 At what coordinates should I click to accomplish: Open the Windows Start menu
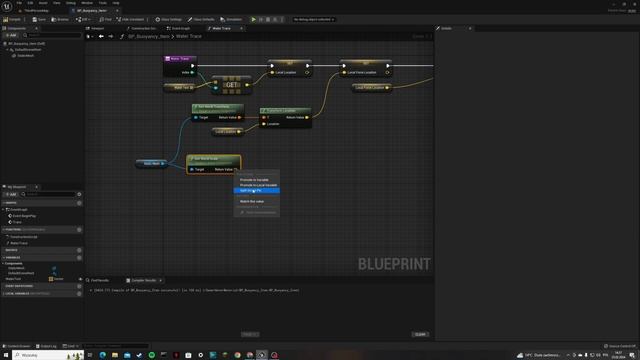[x=6, y=355]
